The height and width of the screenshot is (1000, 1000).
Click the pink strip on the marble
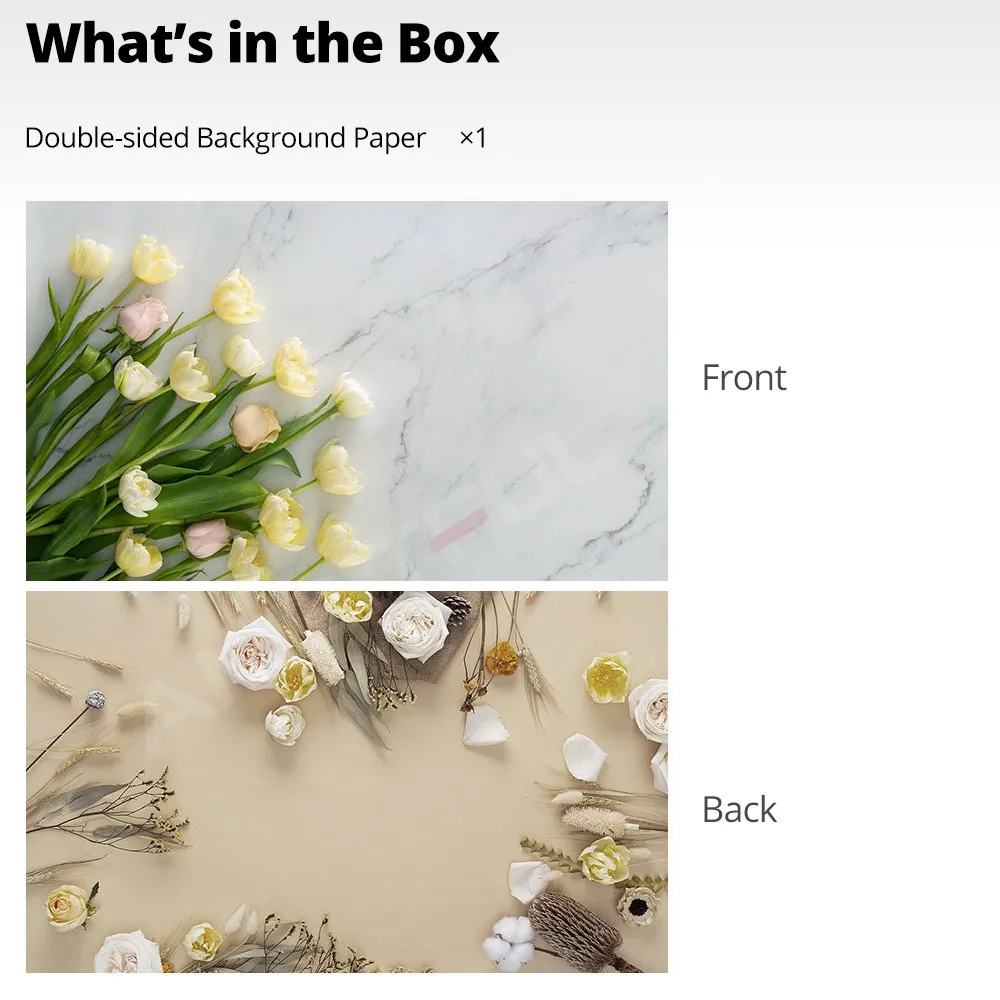click(458, 529)
